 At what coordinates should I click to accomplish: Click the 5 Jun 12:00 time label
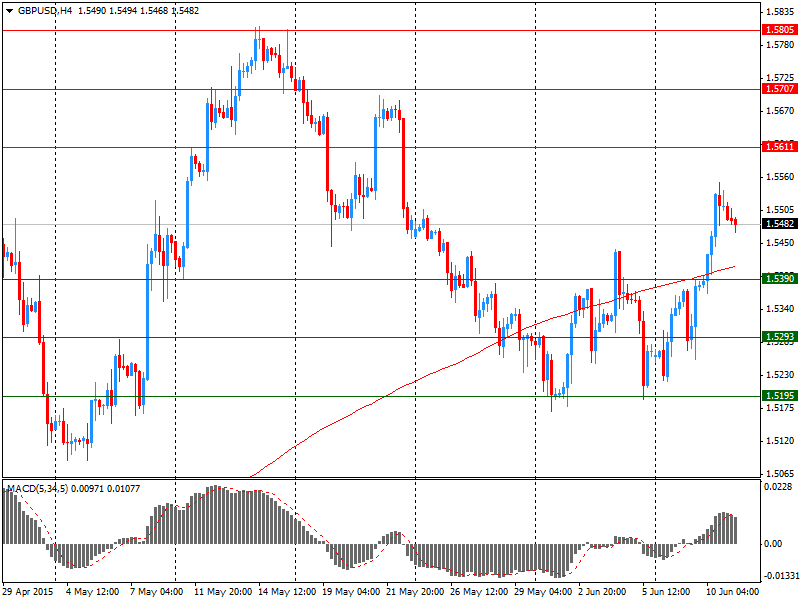[666, 592]
